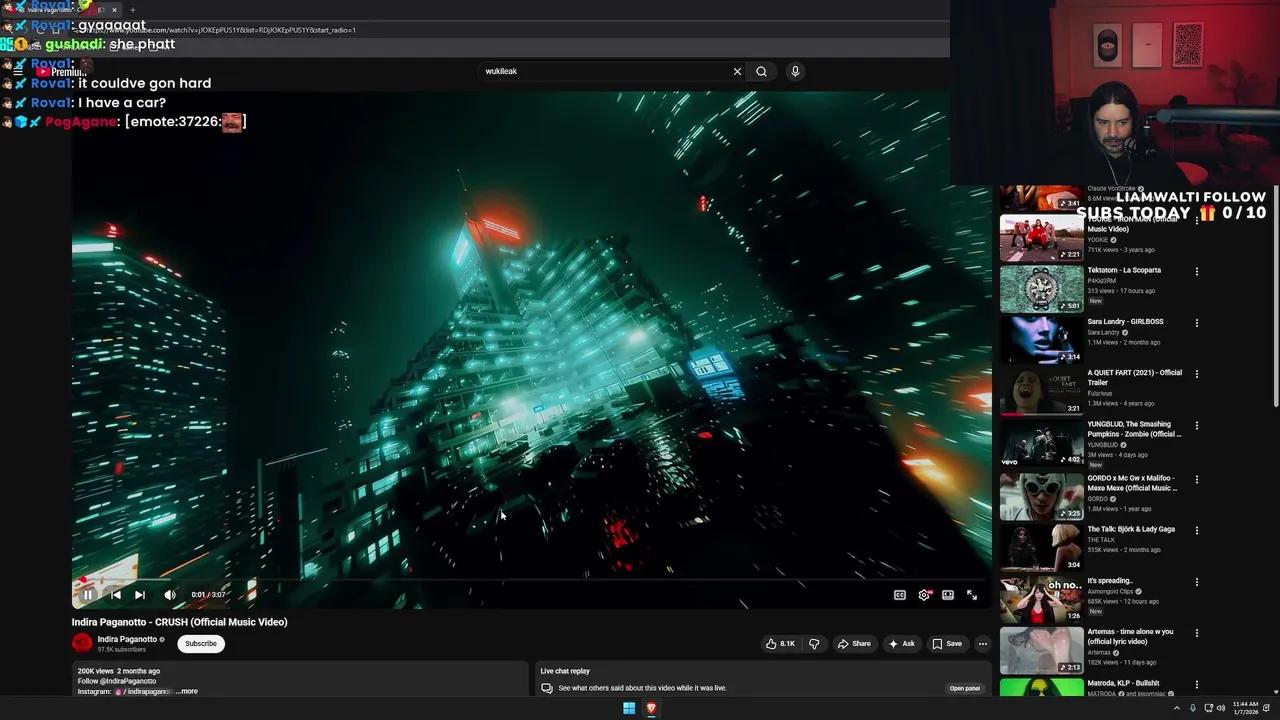The width and height of the screenshot is (1280, 720).
Task: Open options menu for Tektatom video
Action: point(1196,271)
